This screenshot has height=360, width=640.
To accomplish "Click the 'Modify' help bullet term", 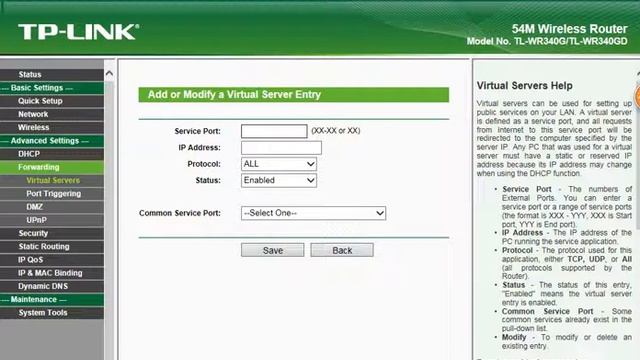I will [x=514, y=337].
